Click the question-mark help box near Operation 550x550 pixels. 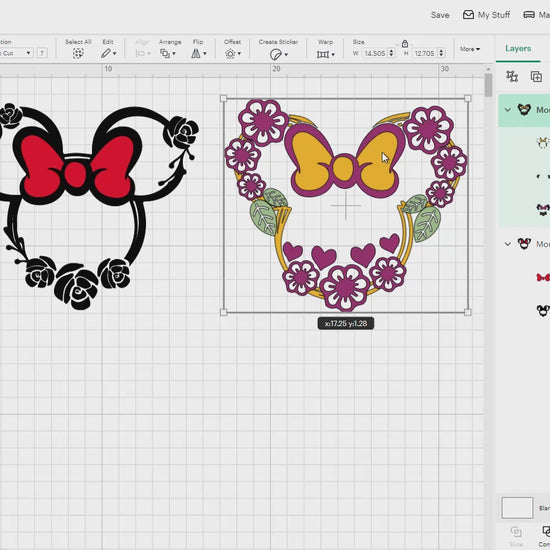[42, 53]
